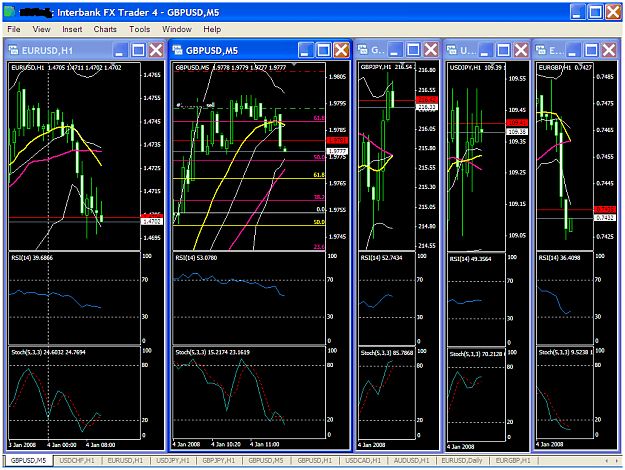The image size is (625, 470).
Task: Click the Interbank FX Trader app icon in title bar
Action: click(10, 12)
